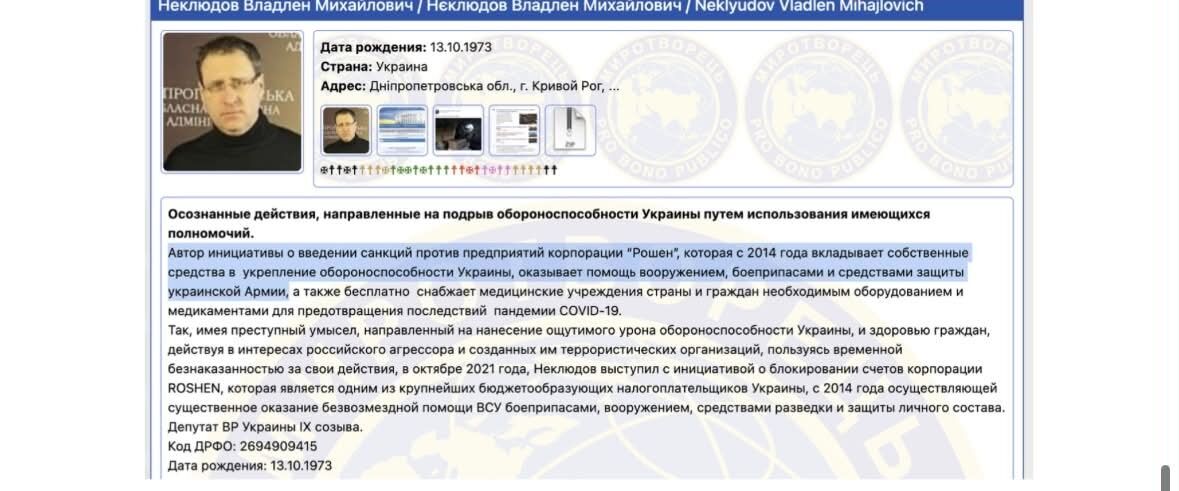Open the small portrait thumbnail, first in the gallery

tap(346, 131)
